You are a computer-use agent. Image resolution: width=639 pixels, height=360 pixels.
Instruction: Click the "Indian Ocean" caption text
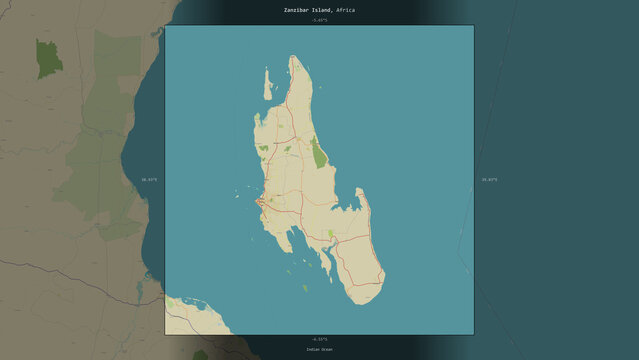coord(319,349)
